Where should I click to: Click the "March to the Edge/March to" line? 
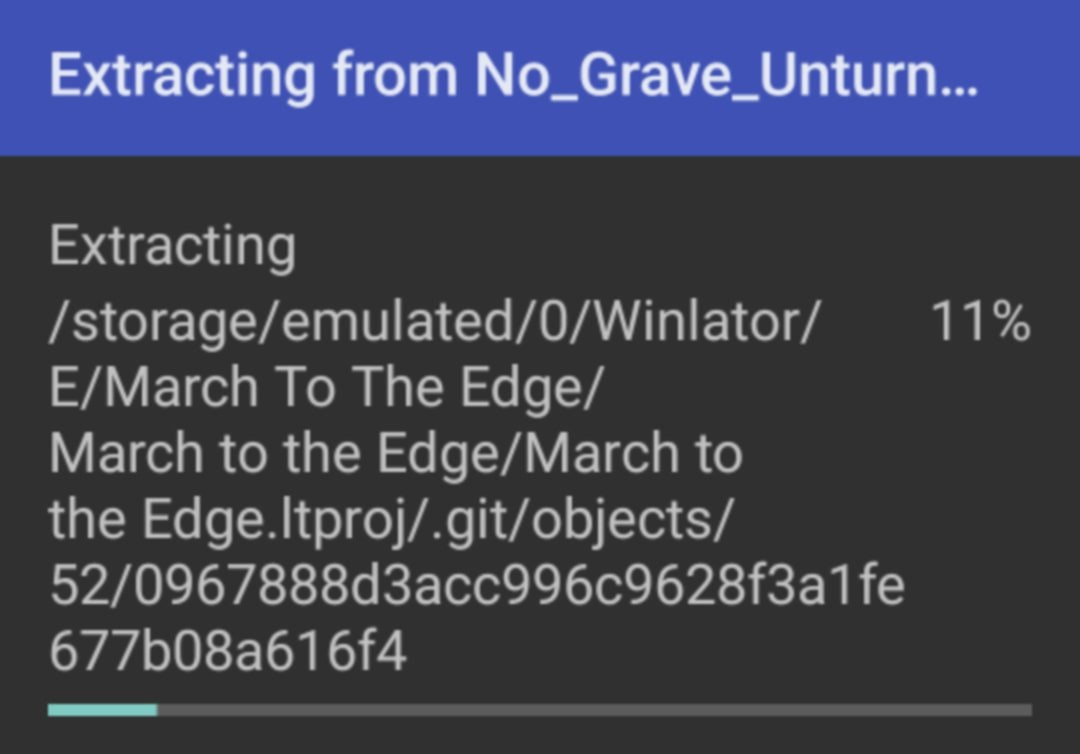tap(395, 454)
